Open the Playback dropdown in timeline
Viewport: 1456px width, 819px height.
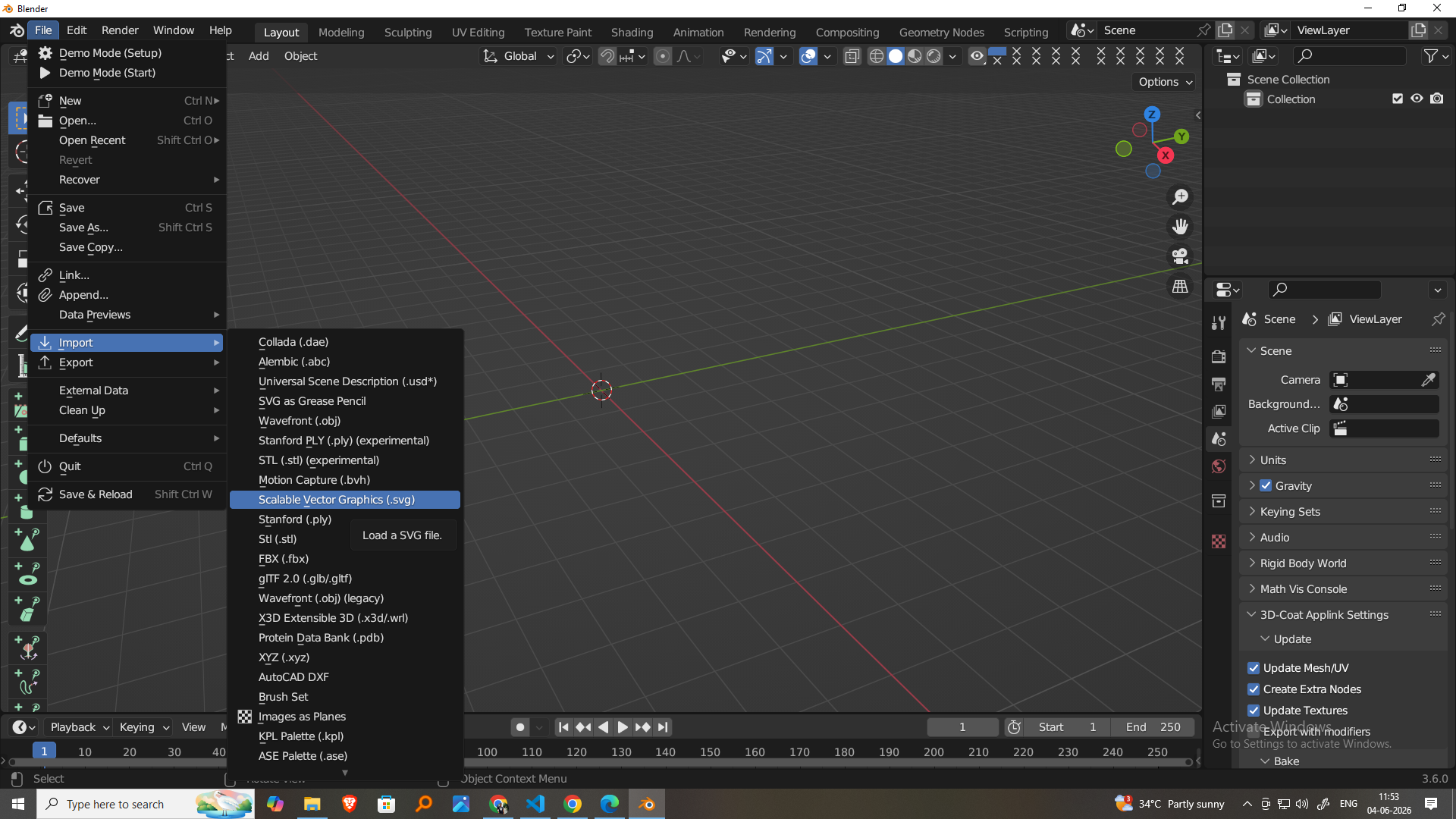[x=79, y=727]
